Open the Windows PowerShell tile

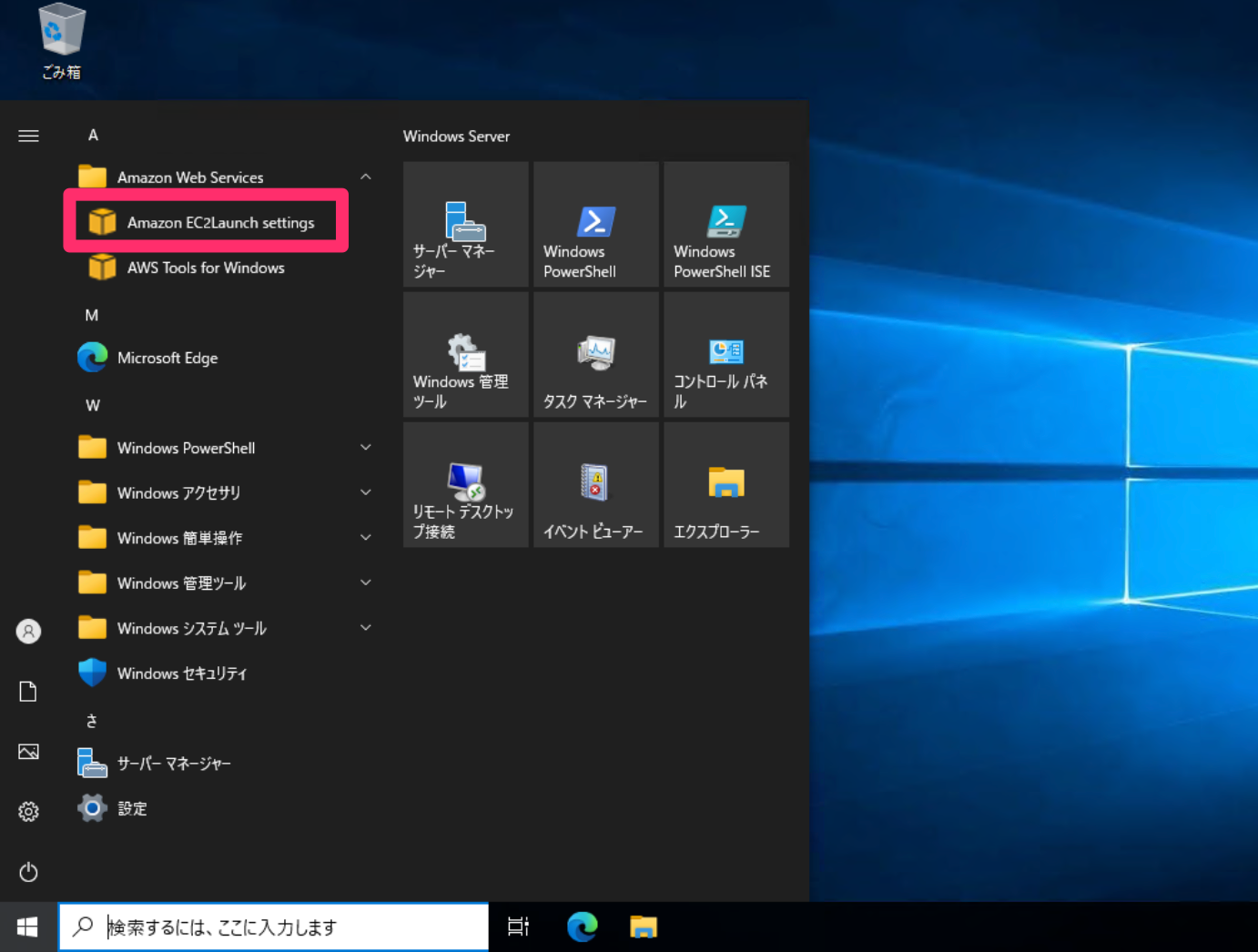point(595,224)
